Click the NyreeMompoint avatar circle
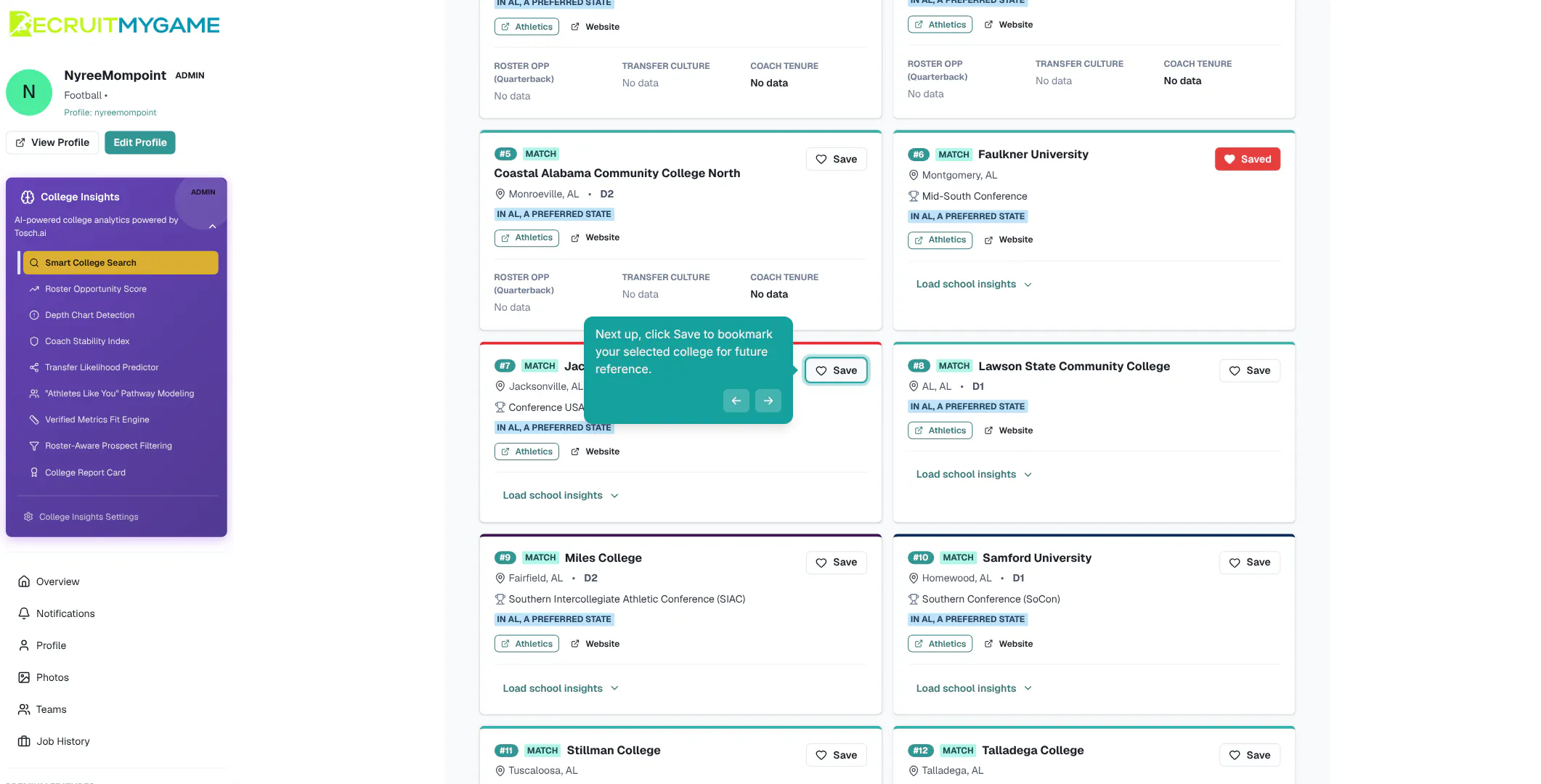The width and height of the screenshot is (1541, 784). coord(29,92)
